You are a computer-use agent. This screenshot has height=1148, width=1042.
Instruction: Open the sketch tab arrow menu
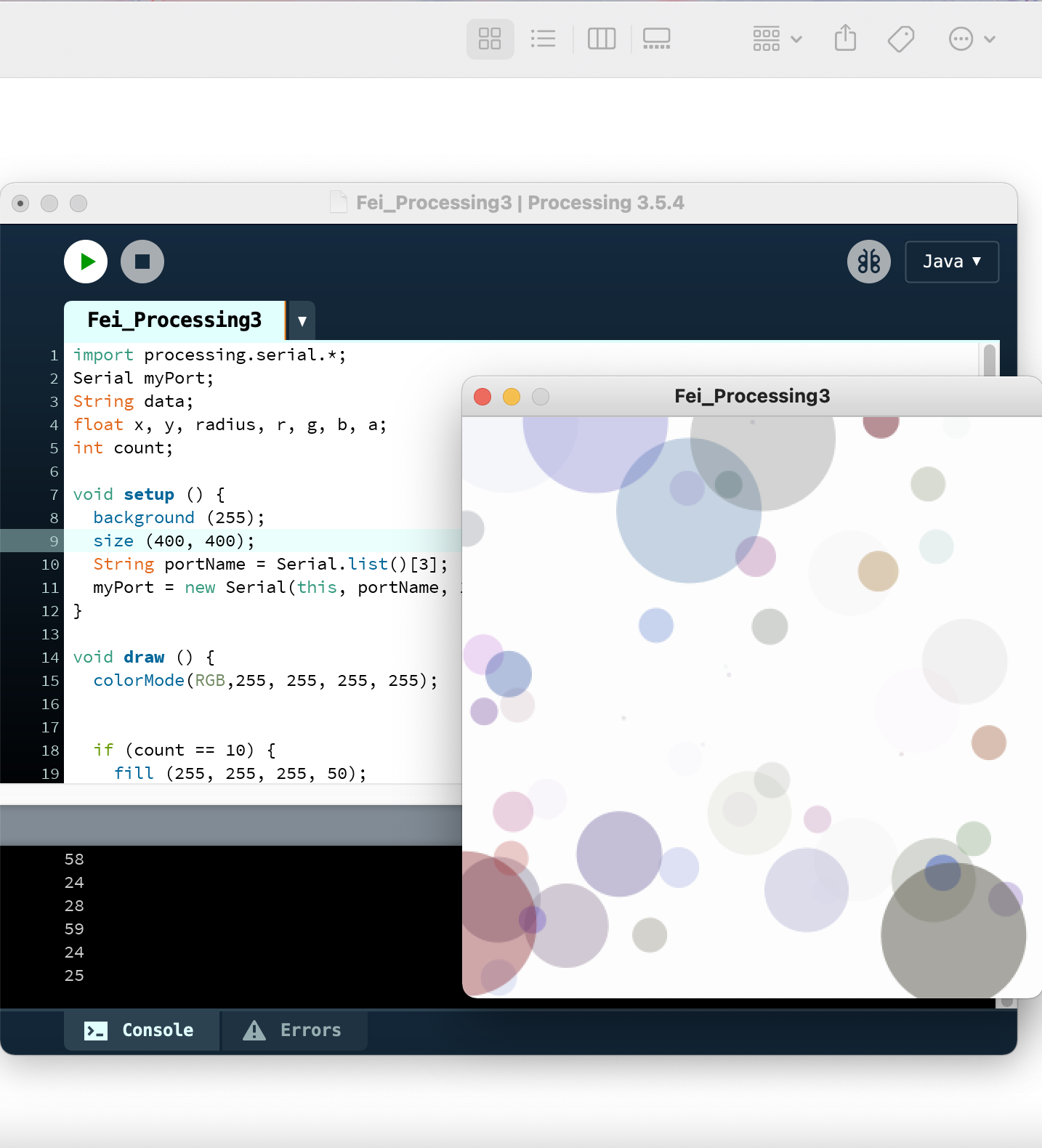tap(302, 321)
